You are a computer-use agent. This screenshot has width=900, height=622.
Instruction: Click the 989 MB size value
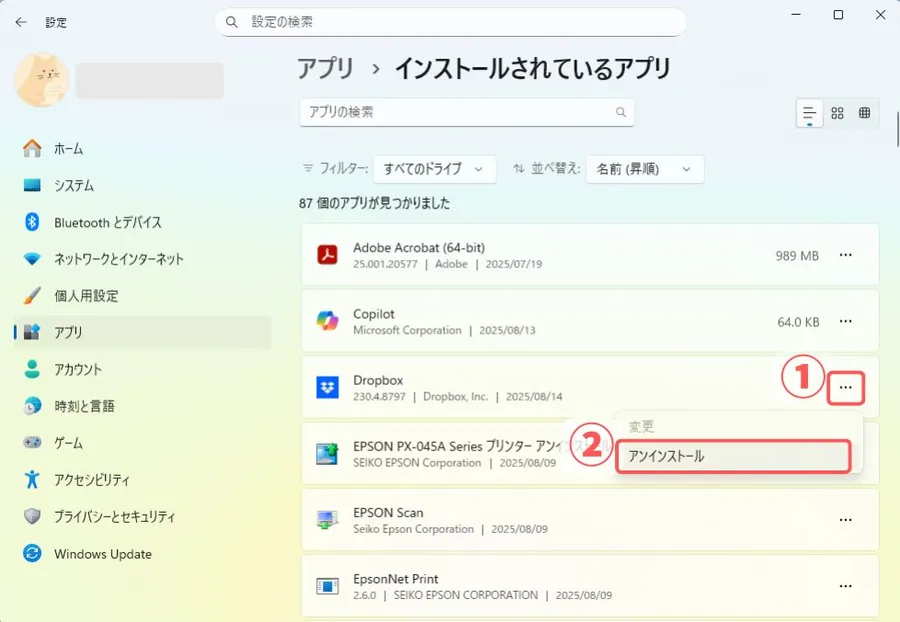click(x=797, y=256)
